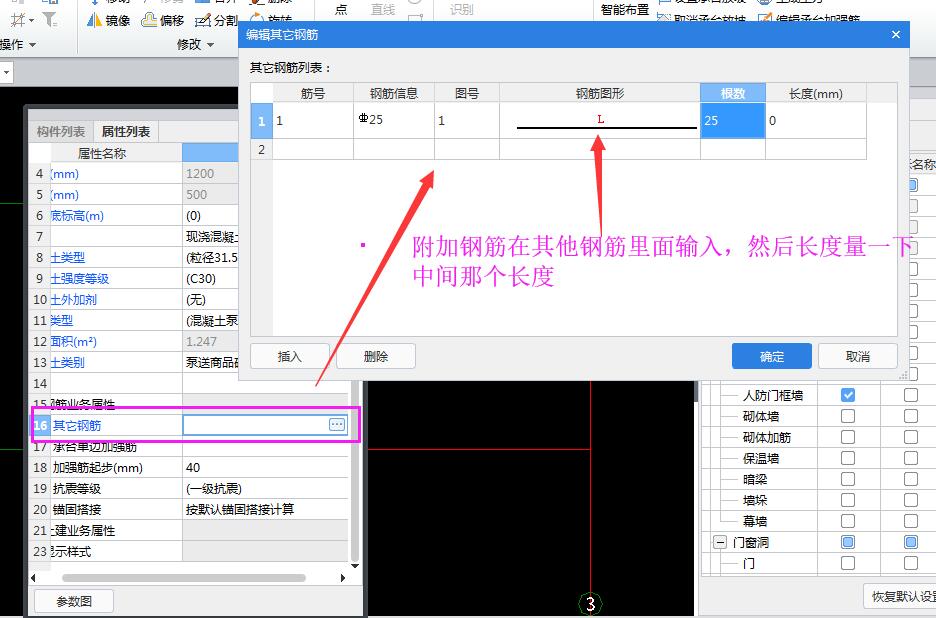Click the 加强筋起步(mm) value 40
The height and width of the screenshot is (618, 936).
tap(265, 468)
